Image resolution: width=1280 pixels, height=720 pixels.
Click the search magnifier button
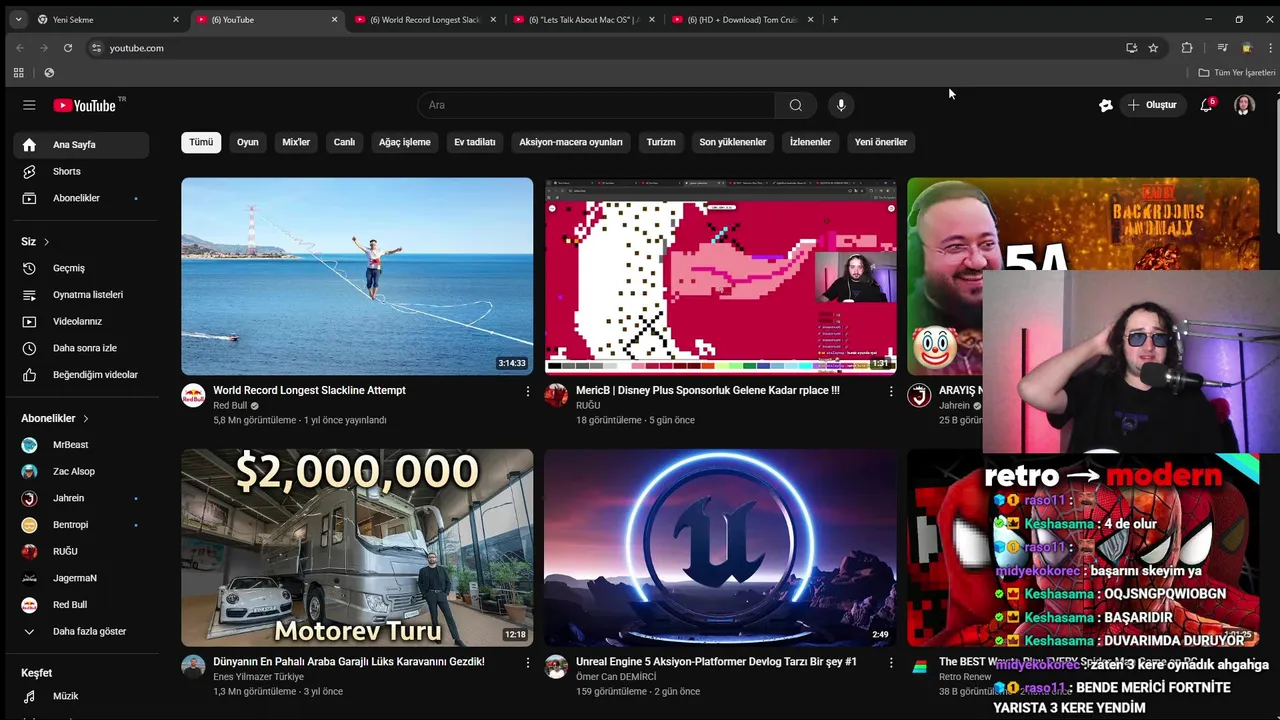click(x=795, y=105)
